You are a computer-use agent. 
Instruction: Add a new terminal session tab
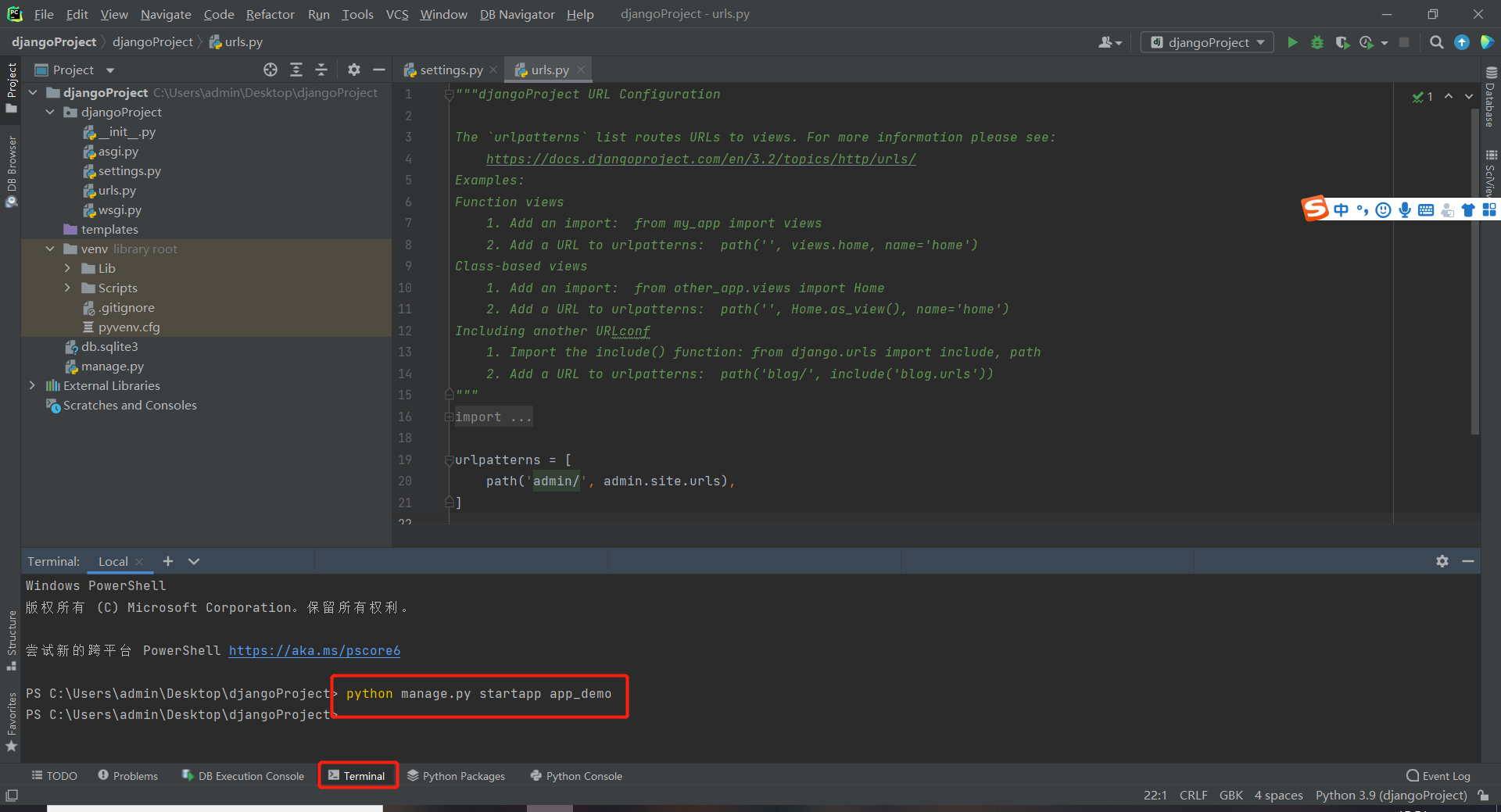click(167, 561)
